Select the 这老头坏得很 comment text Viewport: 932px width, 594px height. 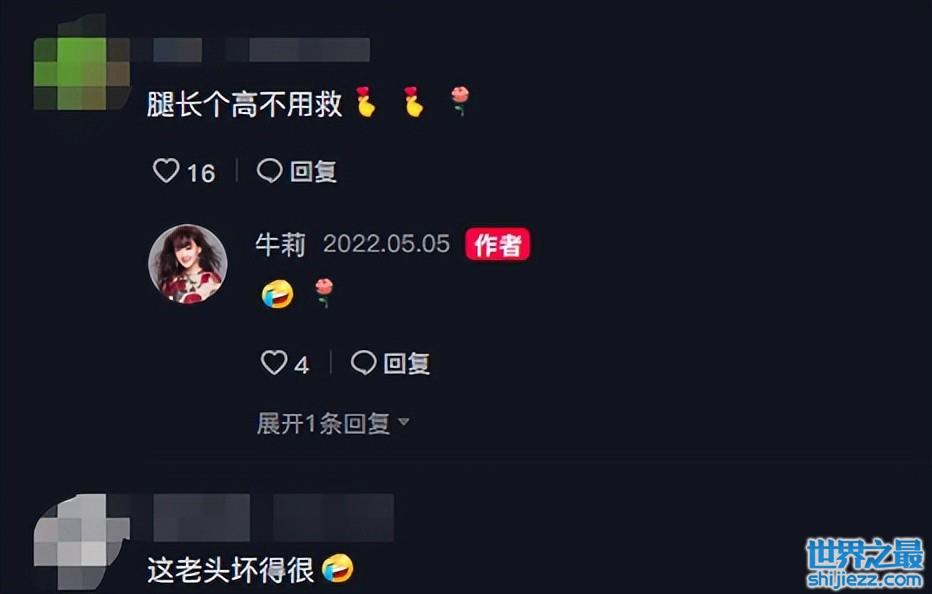(x=231, y=570)
